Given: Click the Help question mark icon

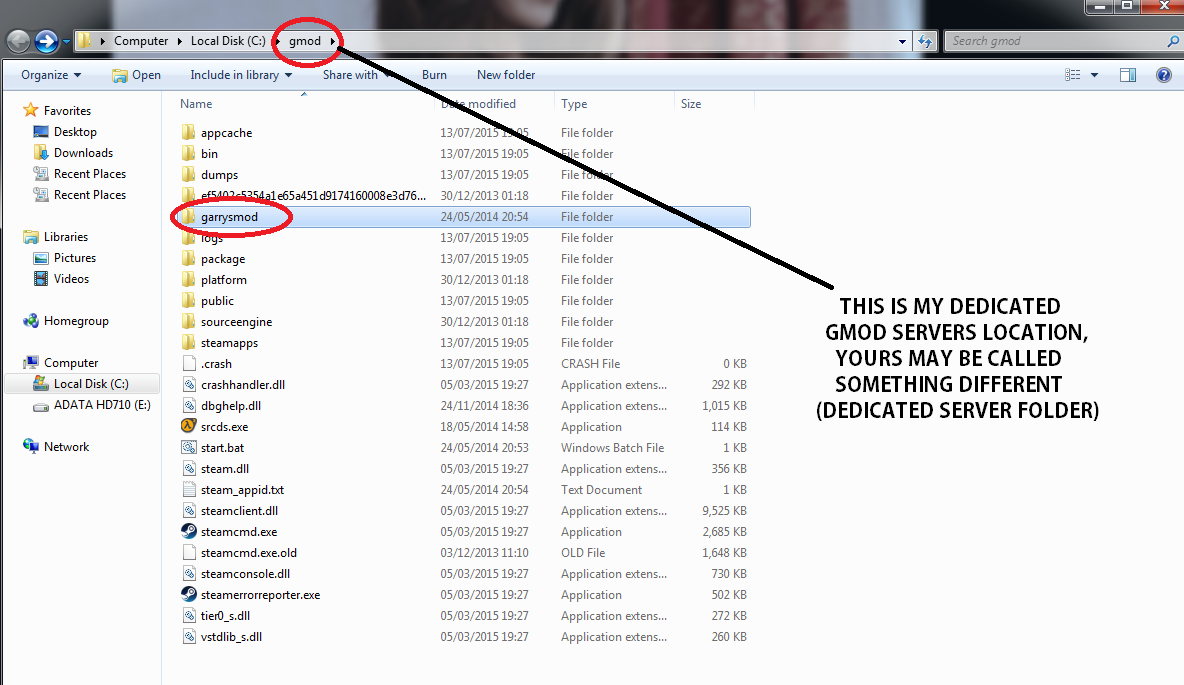Looking at the screenshot, I should tap(1164, 75).
